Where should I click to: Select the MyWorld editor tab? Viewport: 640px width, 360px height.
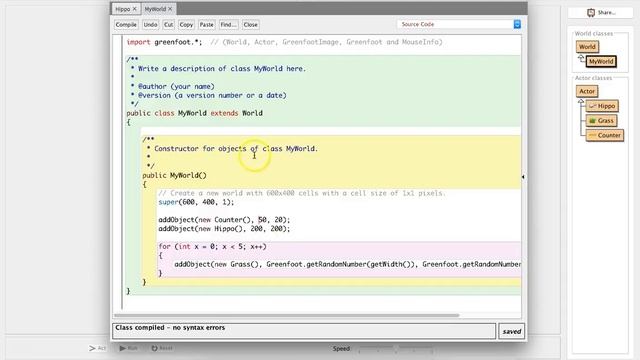tap(155, 9)
